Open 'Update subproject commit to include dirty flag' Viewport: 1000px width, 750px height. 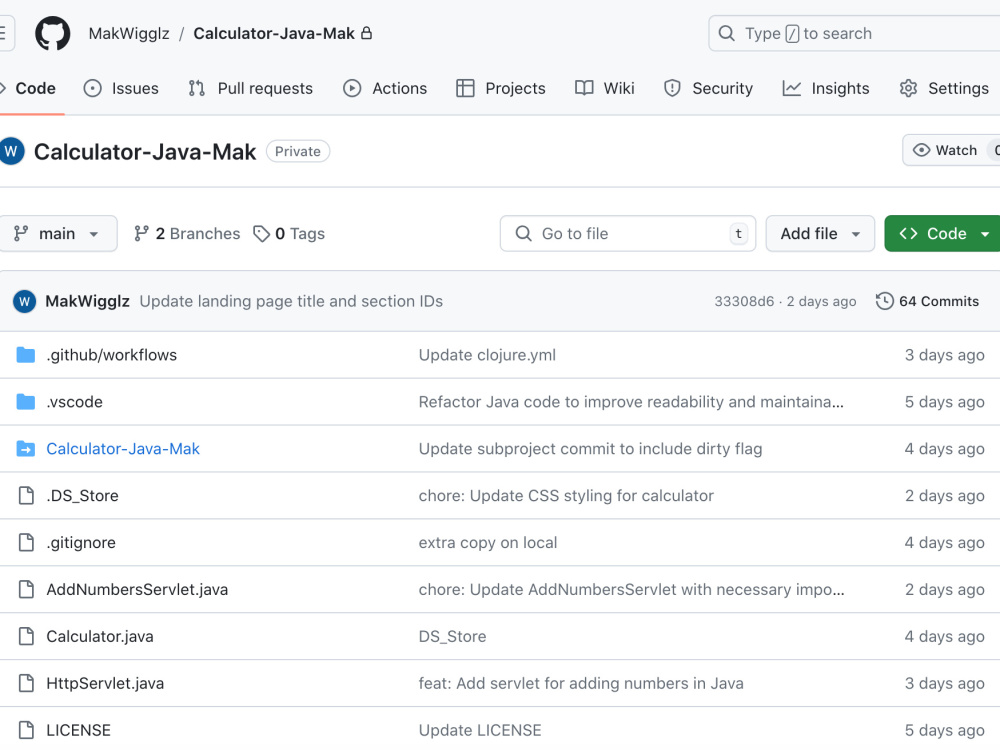591,449
